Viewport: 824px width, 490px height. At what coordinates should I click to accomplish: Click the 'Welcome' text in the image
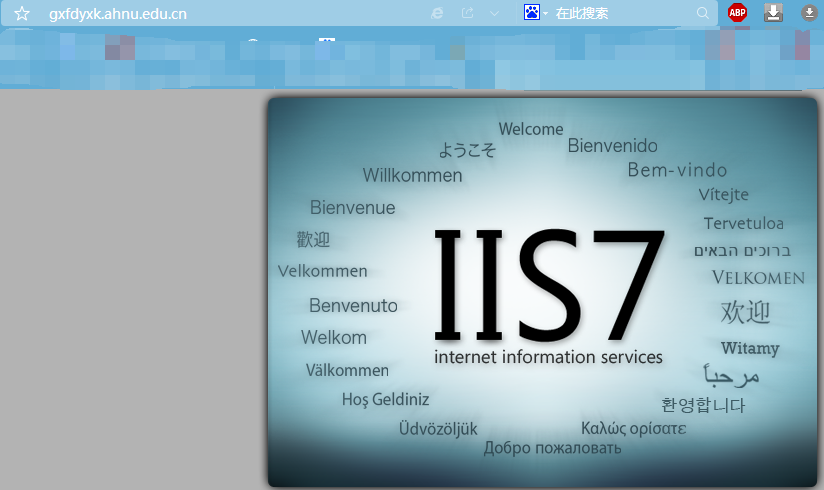[531, 129]
